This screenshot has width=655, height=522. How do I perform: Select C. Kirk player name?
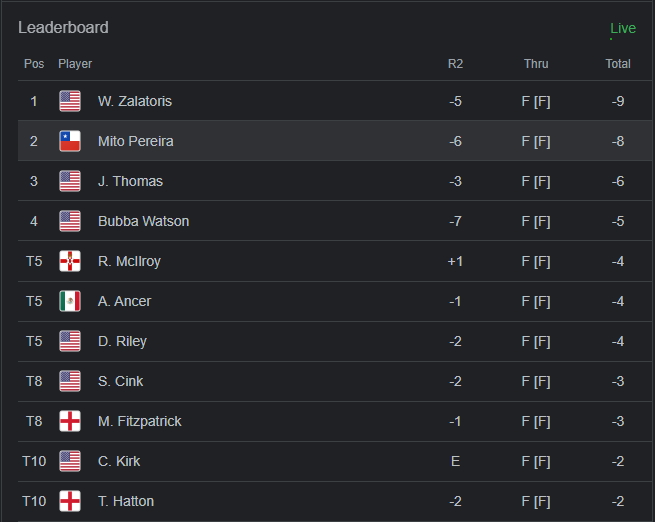[119, 461]
